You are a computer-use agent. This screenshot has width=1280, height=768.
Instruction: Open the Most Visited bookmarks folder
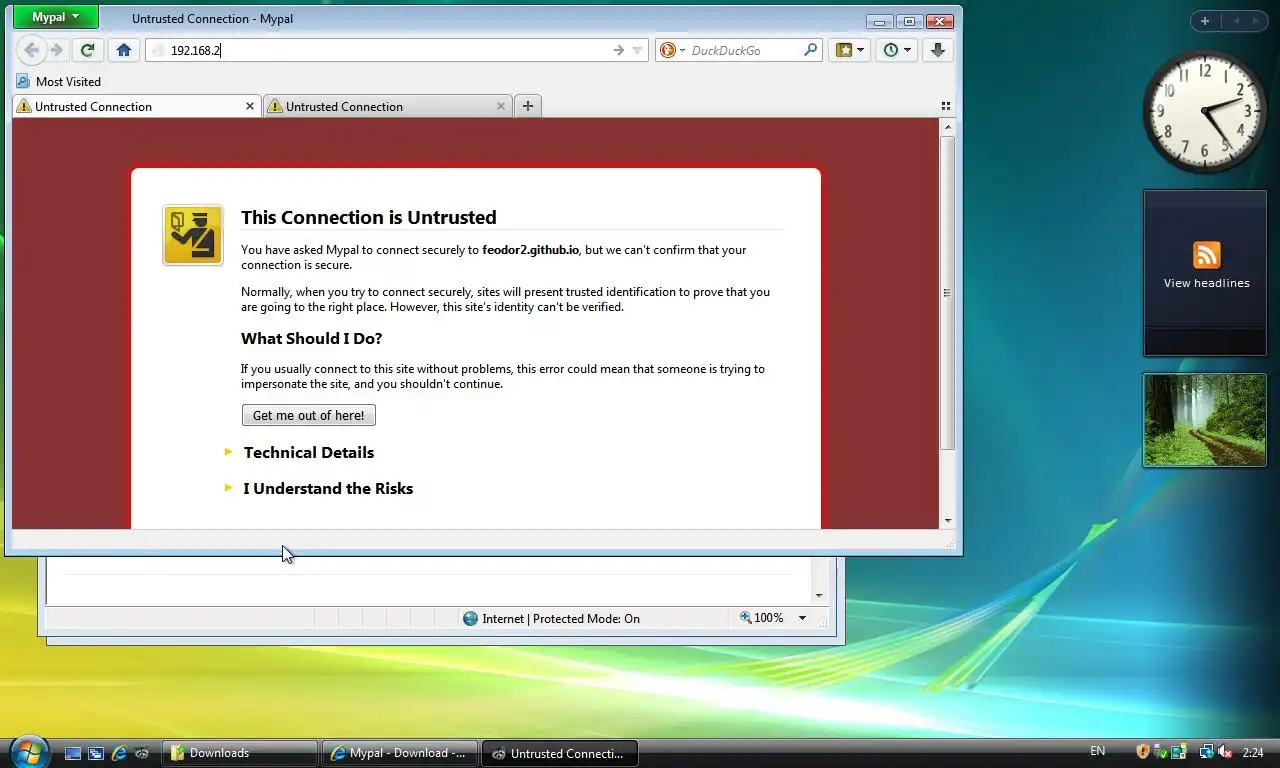click(x=59, y=82)
